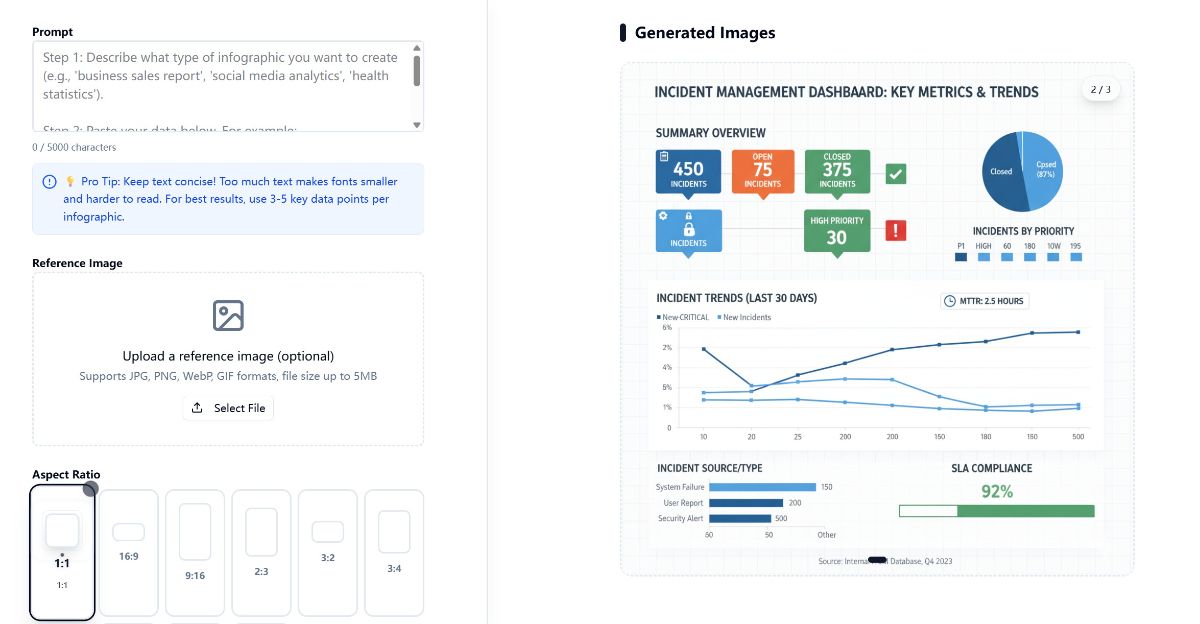Switch to 3:2 aspect ratio
The image size is (1200, 624).
(328, 552)
